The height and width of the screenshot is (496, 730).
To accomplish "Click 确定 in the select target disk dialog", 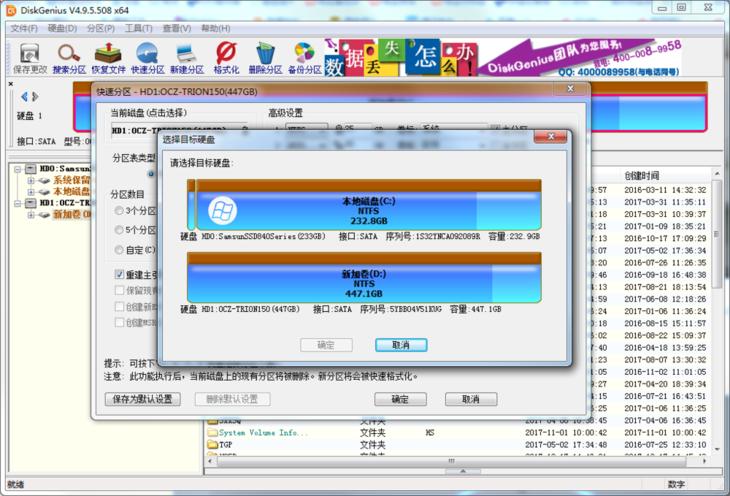I will (x=326, y=345).
